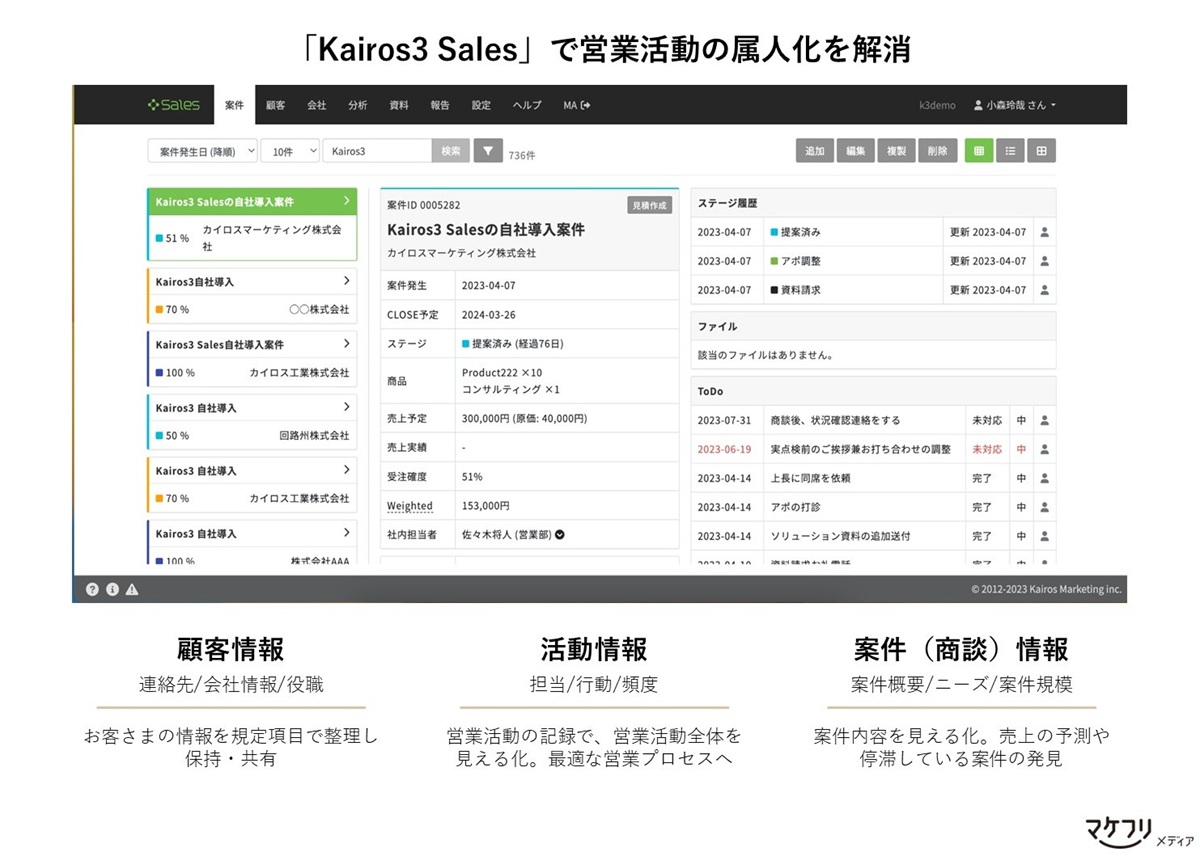1200x856 pixels.
Task: Expand Kairos3 Sales自社導入案件 card chevron
Action: [347, 343]
